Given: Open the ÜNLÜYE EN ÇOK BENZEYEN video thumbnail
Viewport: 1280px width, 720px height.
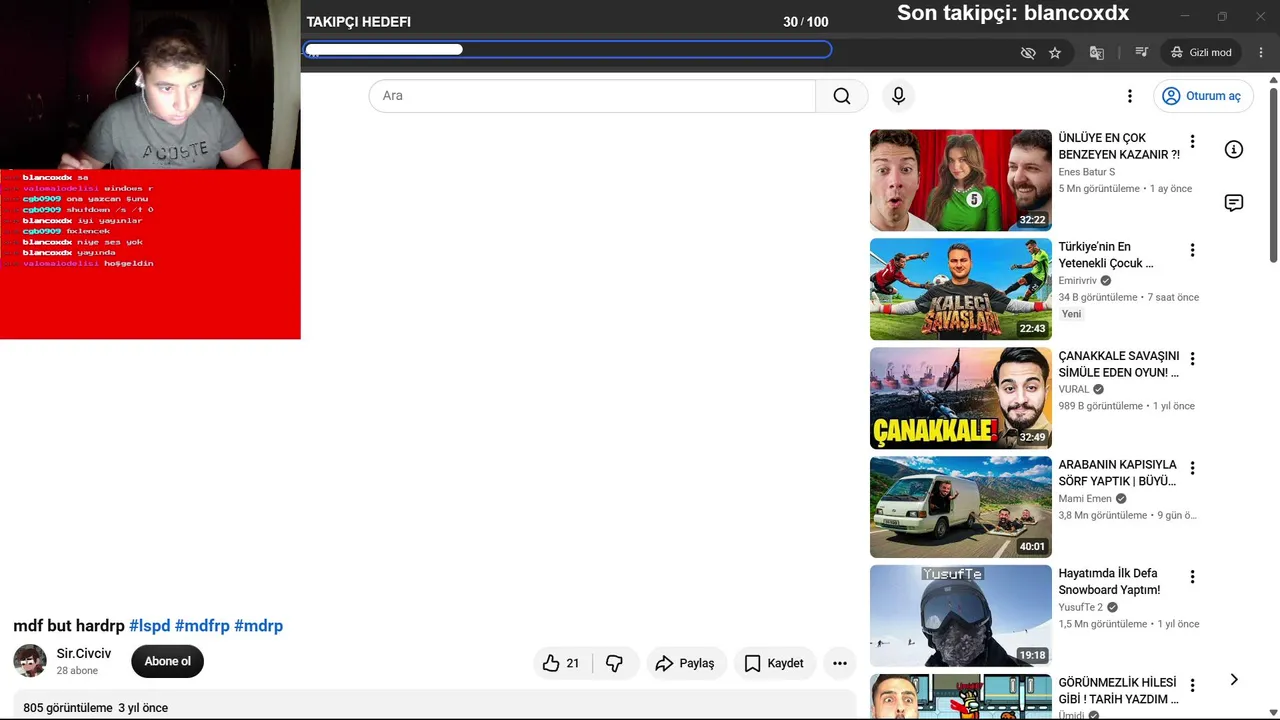Looking at the screenshot, I should [961, 180].
